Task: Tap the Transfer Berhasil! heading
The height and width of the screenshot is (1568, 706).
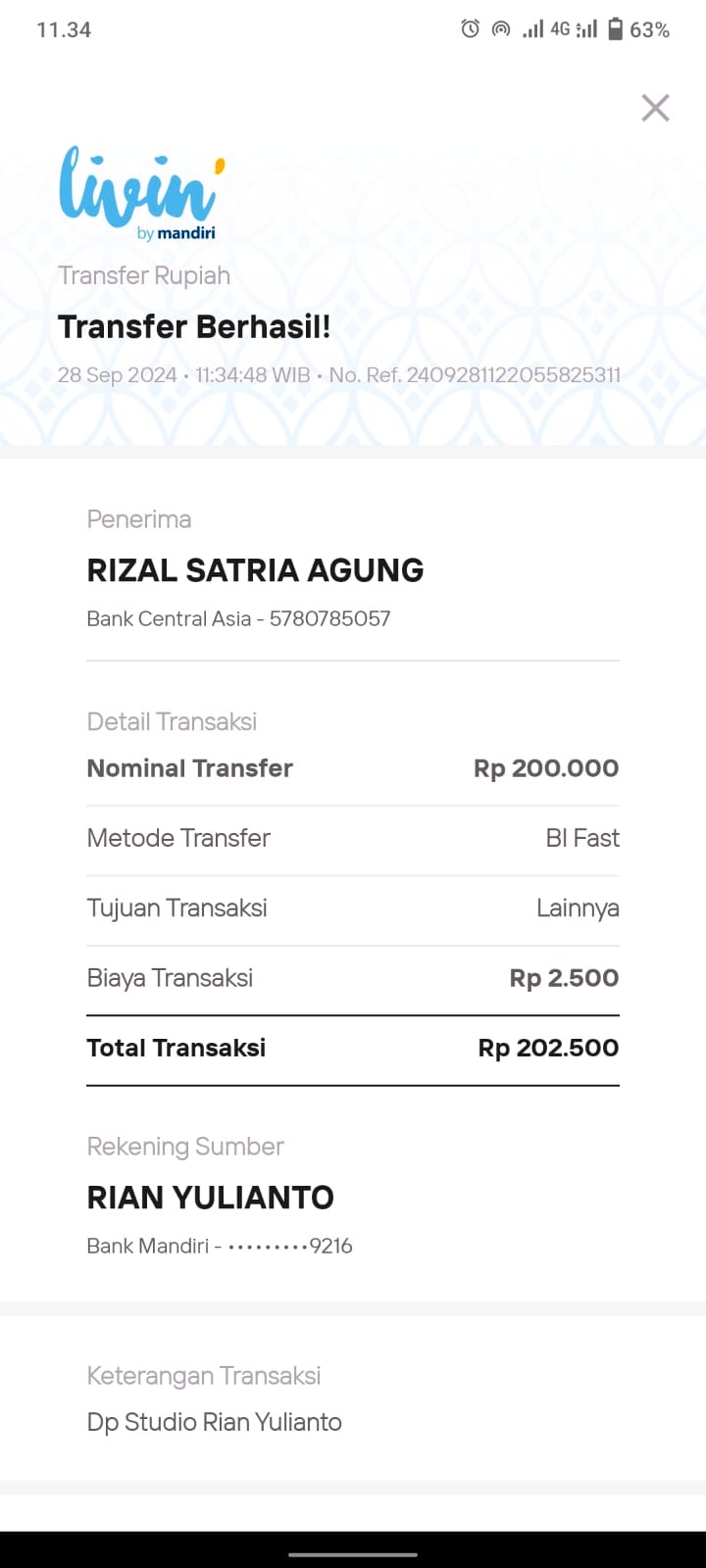Action: (x=194, y=326)
